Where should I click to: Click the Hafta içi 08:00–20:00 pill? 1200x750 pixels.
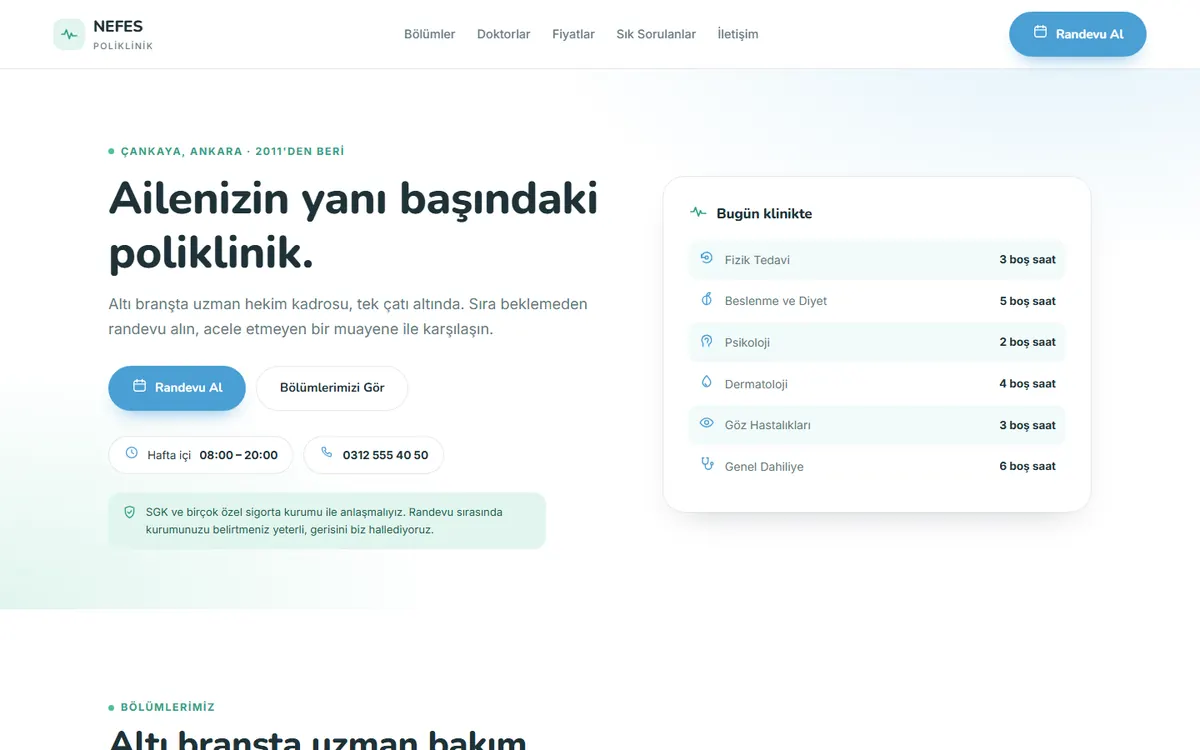click(x=200, y=455)
